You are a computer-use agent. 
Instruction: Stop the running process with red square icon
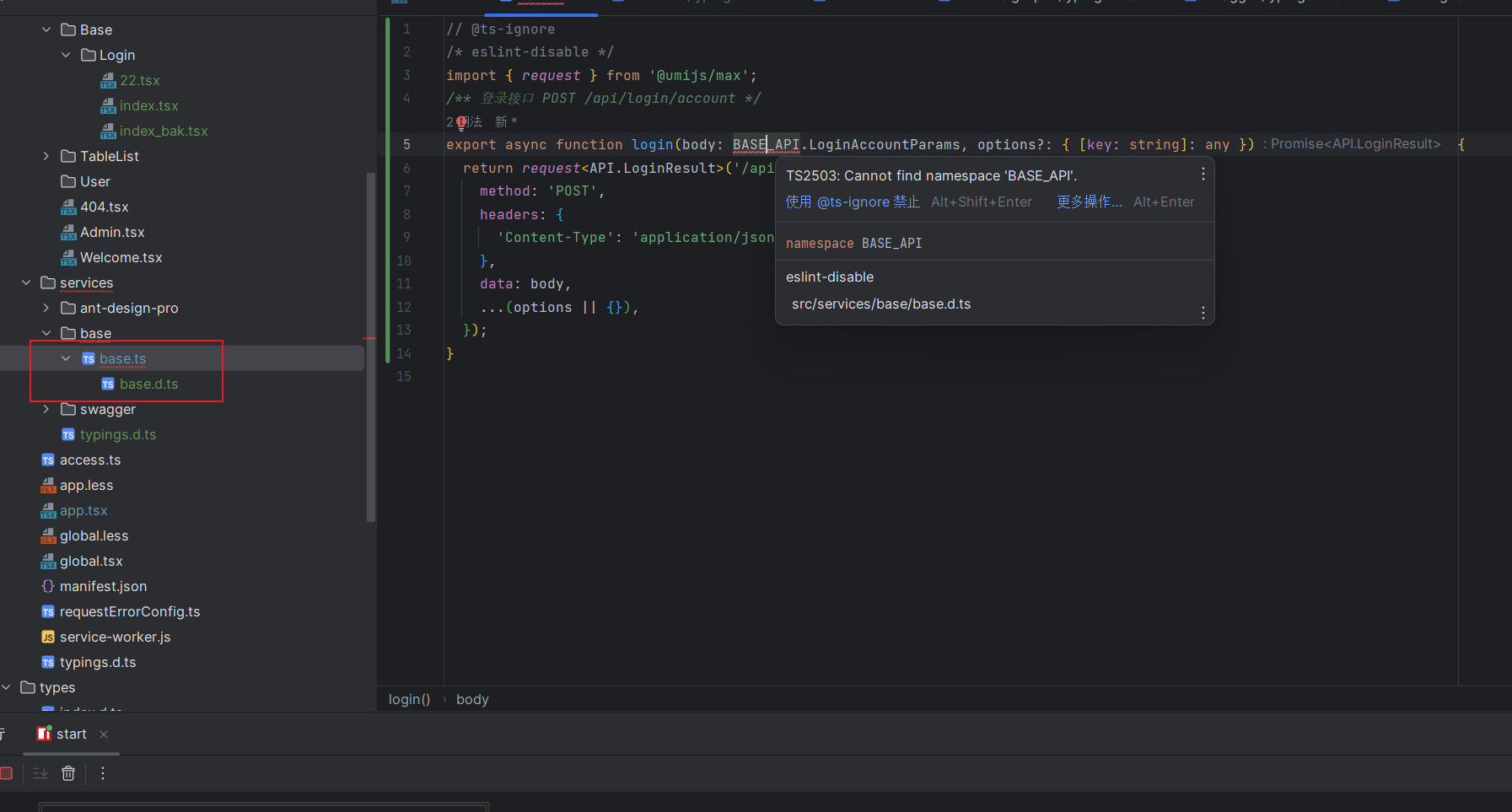7,773
